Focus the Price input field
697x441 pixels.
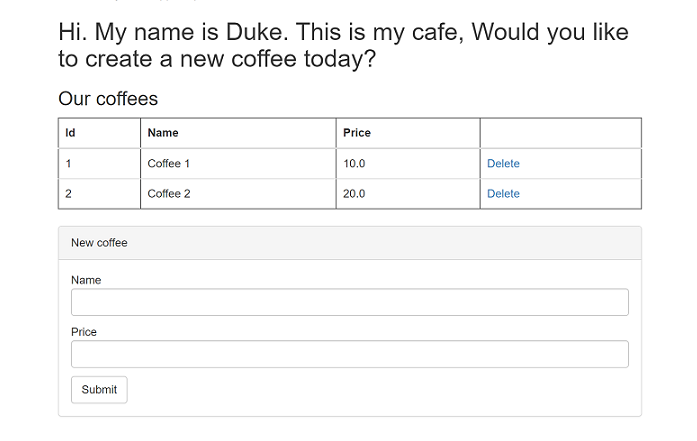[x=349, y=354]
